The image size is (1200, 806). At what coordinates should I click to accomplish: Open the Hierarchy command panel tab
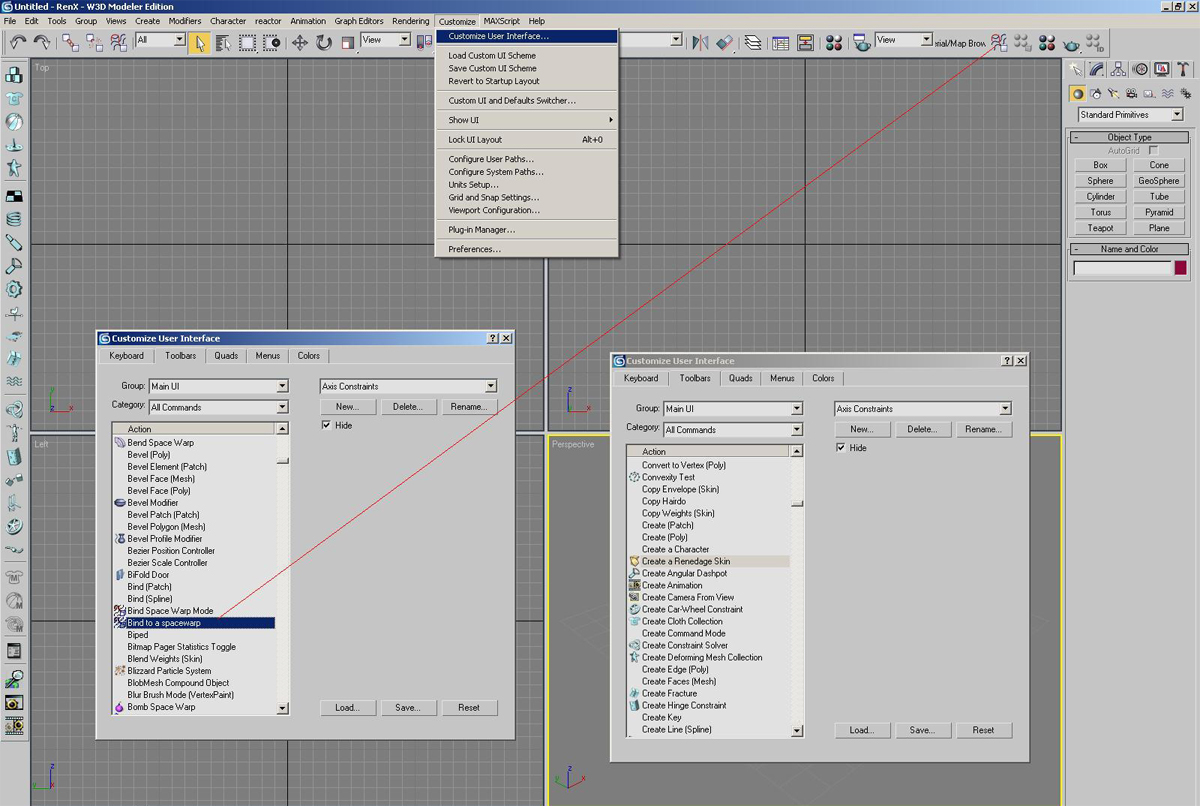1118,69
